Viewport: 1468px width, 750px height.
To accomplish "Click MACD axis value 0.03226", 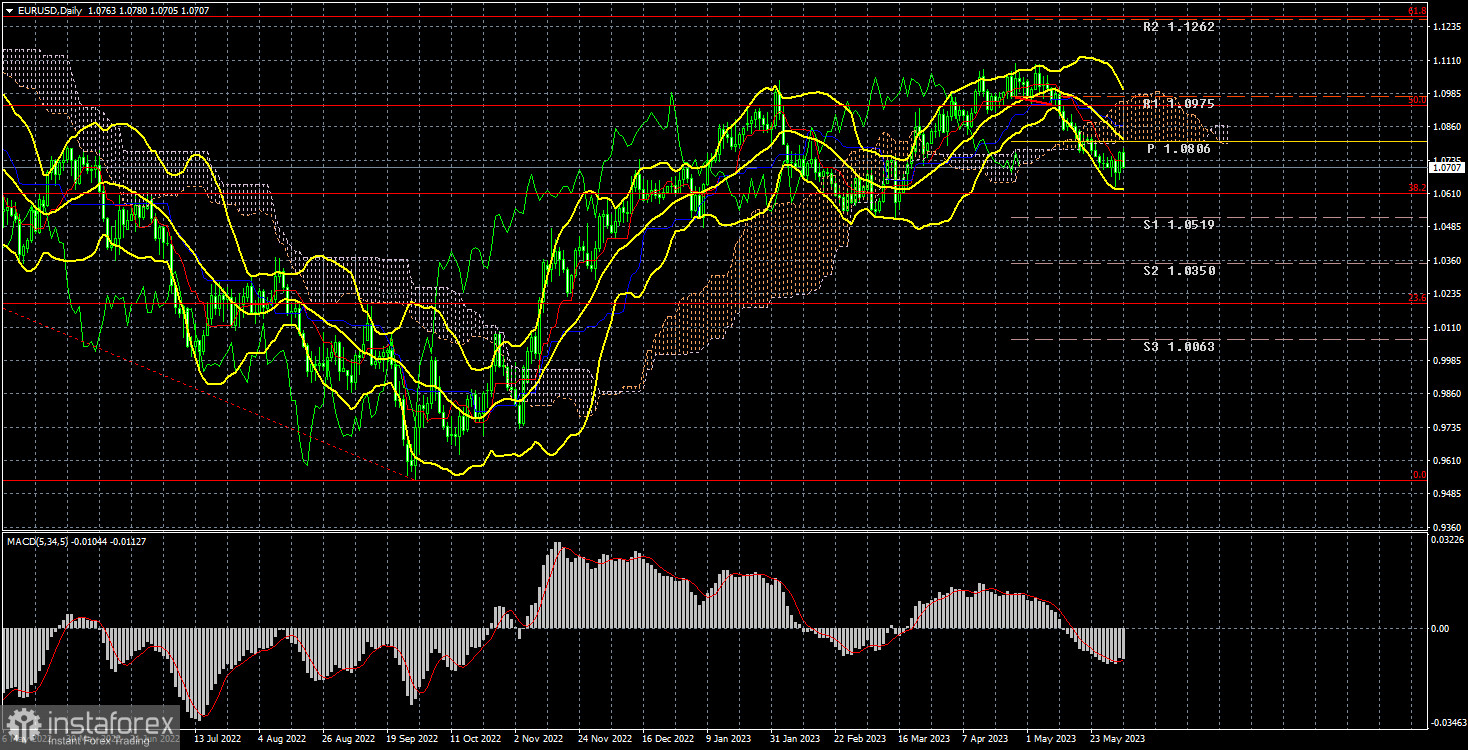I will tap(1446, 540).
